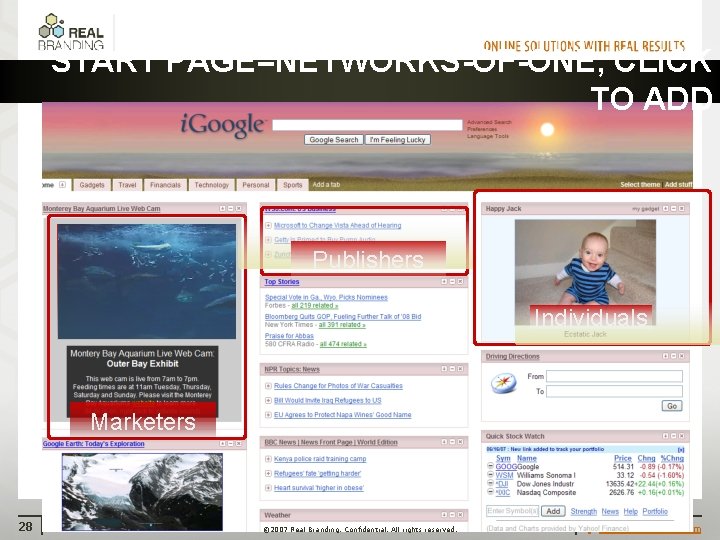Screen dimensions: 720x540
Task: Select the Technology tab
Action: (x=211, y=185)
